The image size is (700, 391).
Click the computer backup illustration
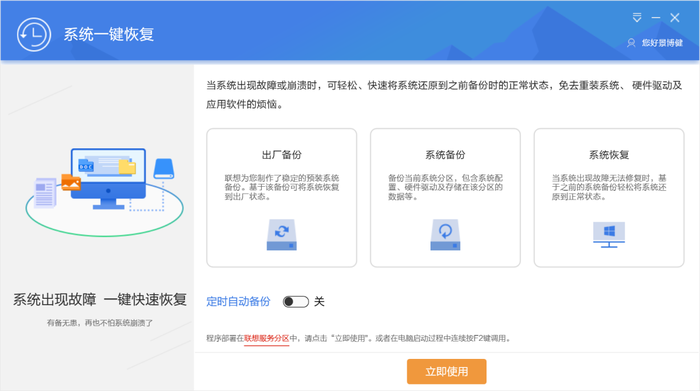pos(104,192)
